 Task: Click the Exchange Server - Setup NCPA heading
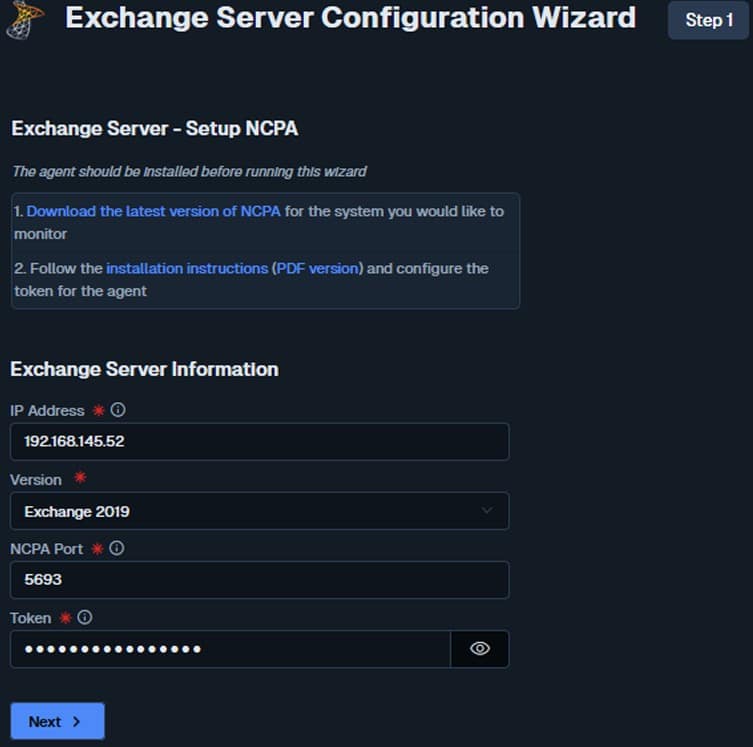pyautogui.click(x=155, y=128)
